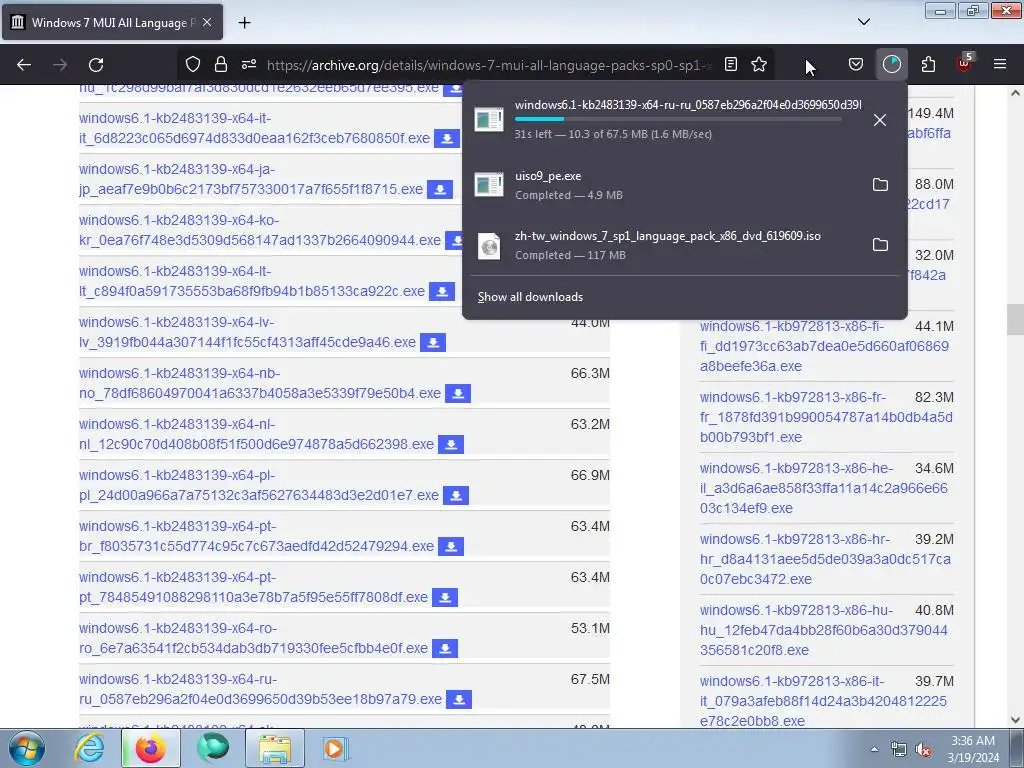Reload the current page
Viewport: 1024px width, 768px height.
[x=96, y=65]
